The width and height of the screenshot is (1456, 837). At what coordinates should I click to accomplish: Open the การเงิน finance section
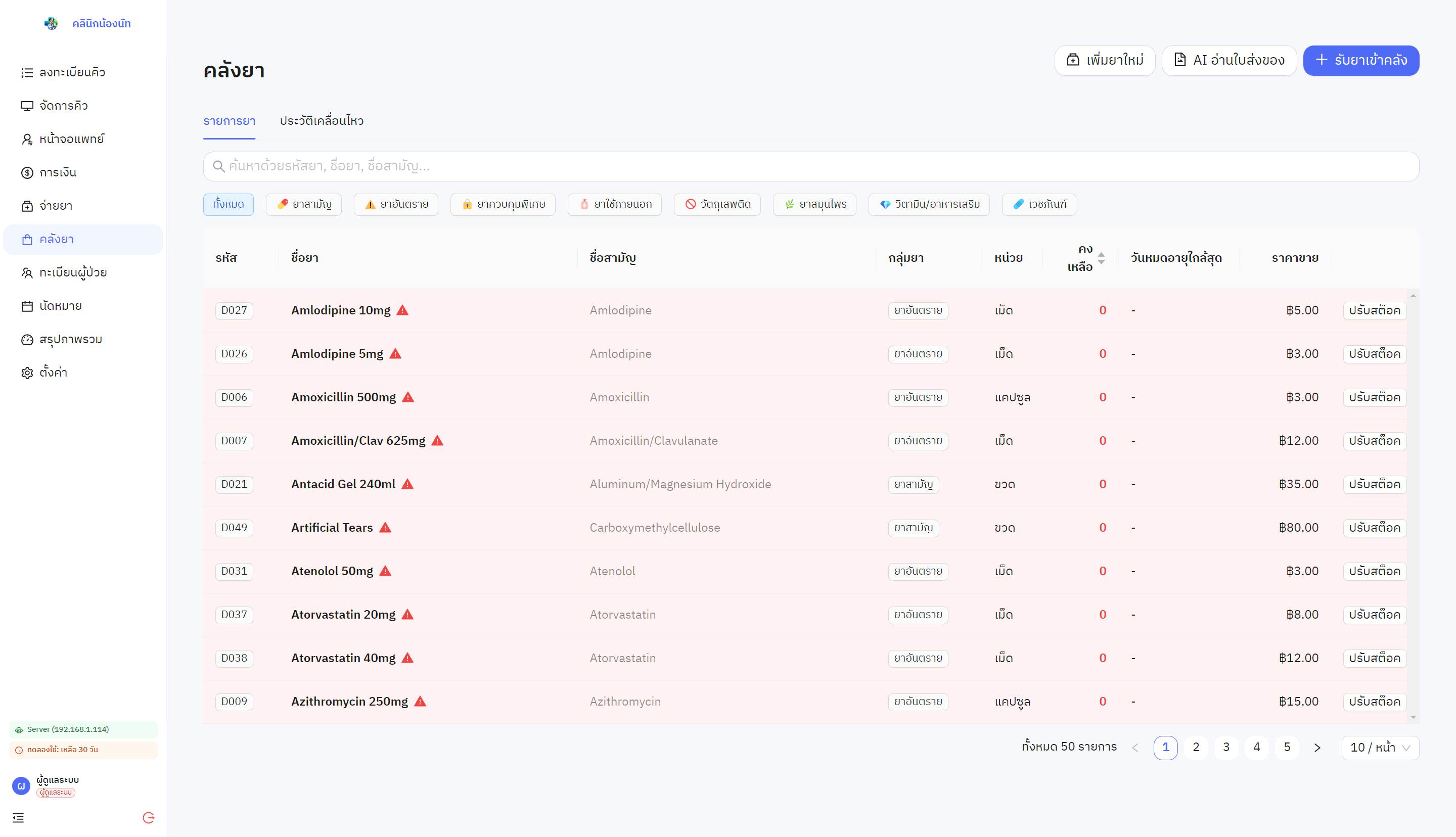tap(58, 172)
